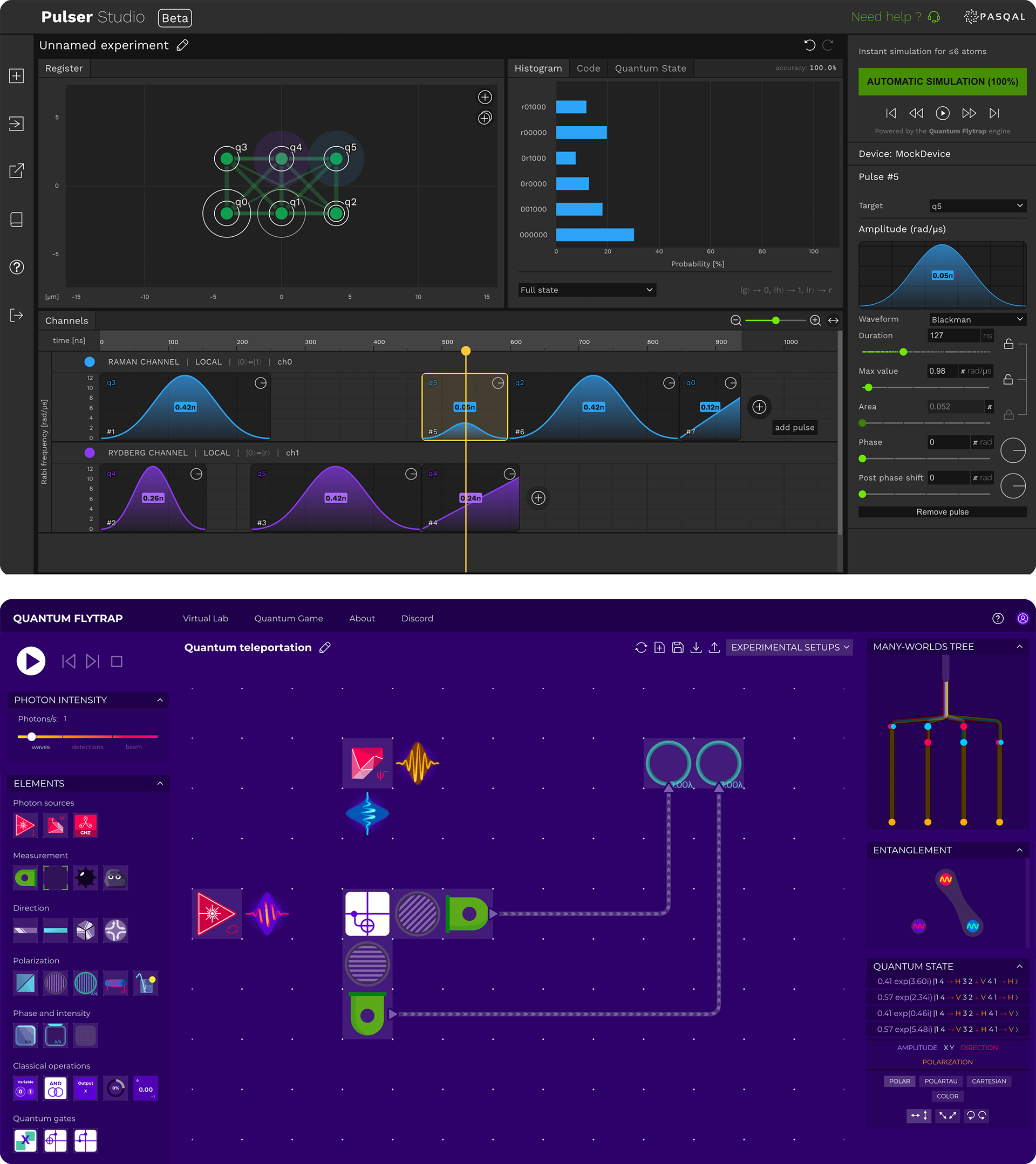Select the bomb measurement element

(x=85, y=878)
